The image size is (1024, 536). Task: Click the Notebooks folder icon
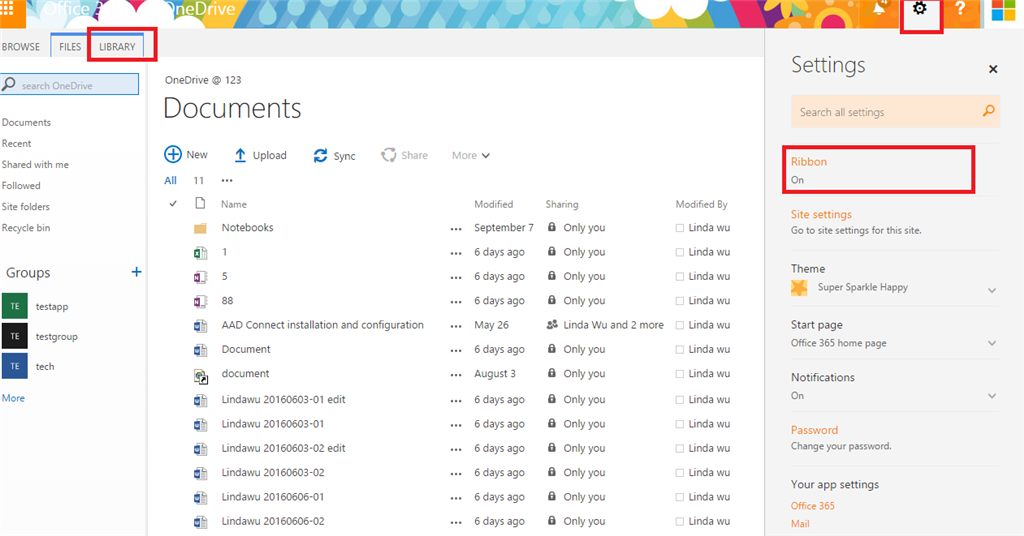200,228
